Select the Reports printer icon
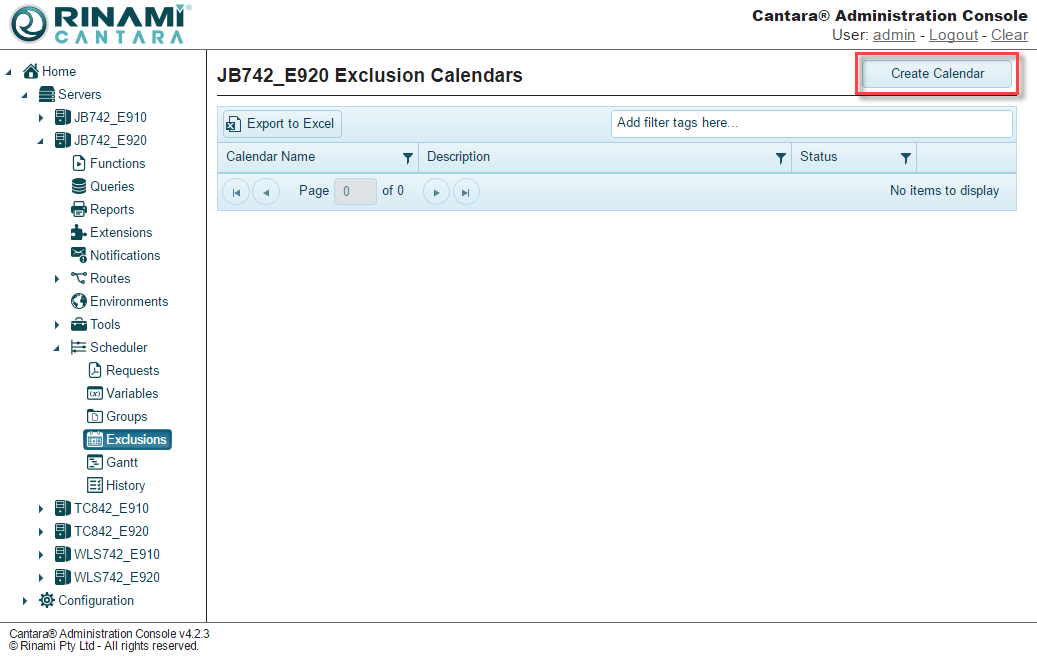The image size is (1037, 672). (79, 209)
